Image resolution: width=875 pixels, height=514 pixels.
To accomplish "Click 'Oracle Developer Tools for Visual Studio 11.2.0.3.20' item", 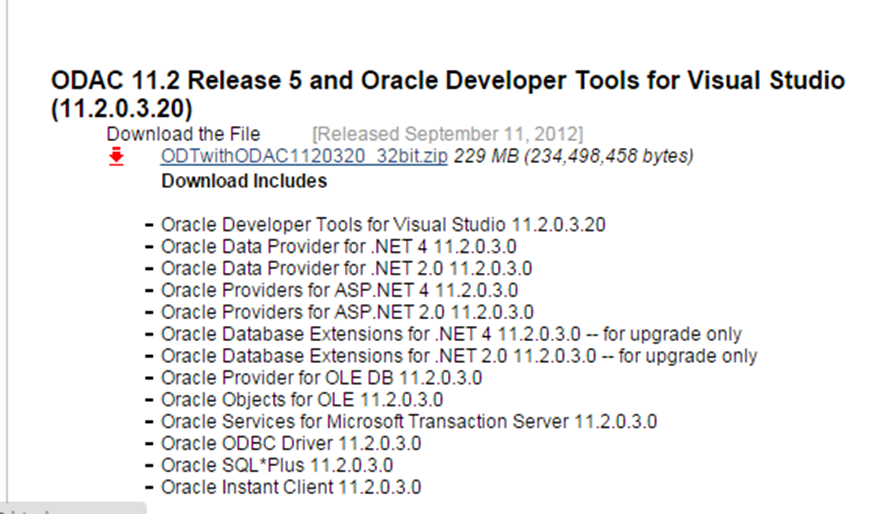I will tap(383, 224).
